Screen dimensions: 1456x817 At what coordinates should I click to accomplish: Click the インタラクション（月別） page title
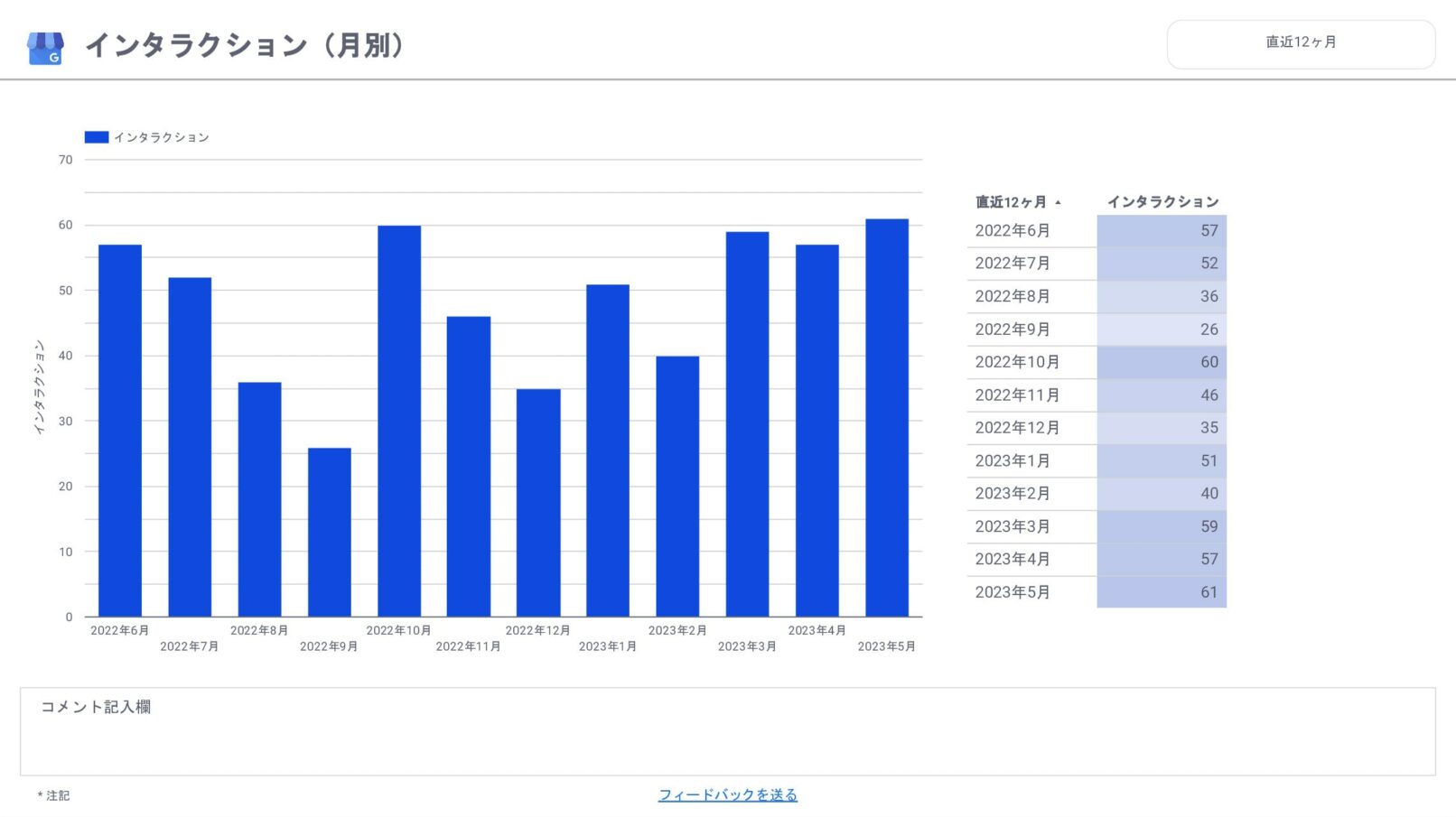pyautogui.click(x=244, y=45)
